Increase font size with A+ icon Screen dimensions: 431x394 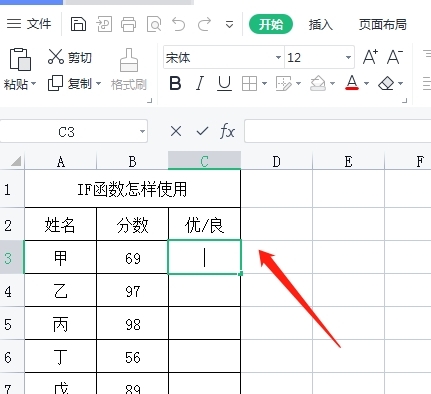tap(370, 57)
